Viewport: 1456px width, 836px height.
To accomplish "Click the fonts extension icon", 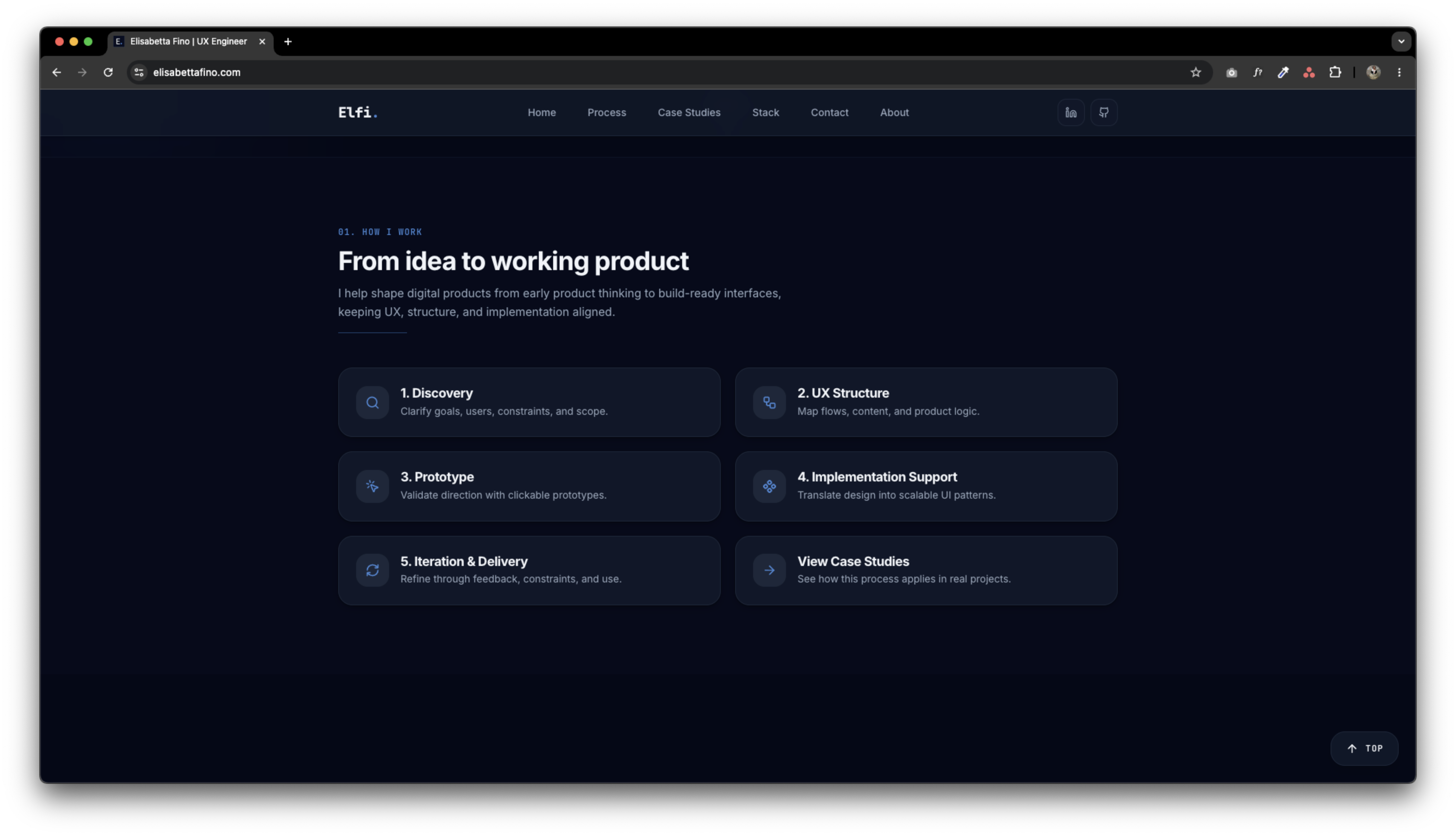I will click(1258, 72).
